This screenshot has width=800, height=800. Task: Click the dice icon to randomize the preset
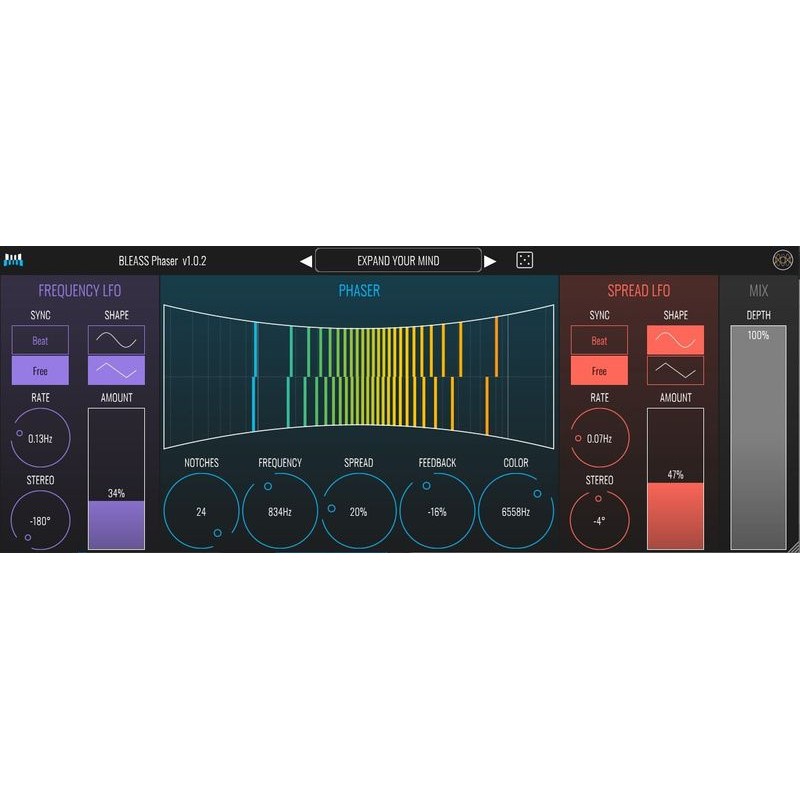coord(524,258)
